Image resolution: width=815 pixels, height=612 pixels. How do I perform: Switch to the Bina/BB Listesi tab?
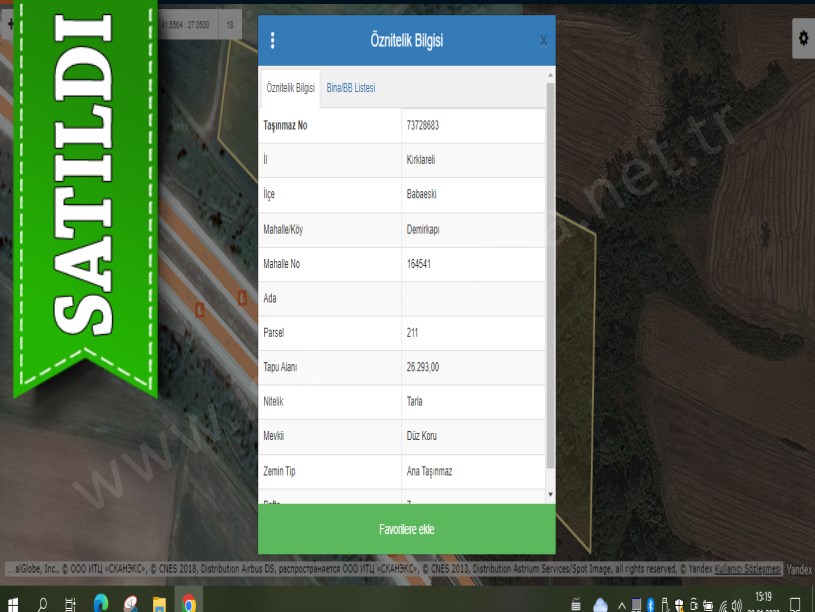[350, 88]
